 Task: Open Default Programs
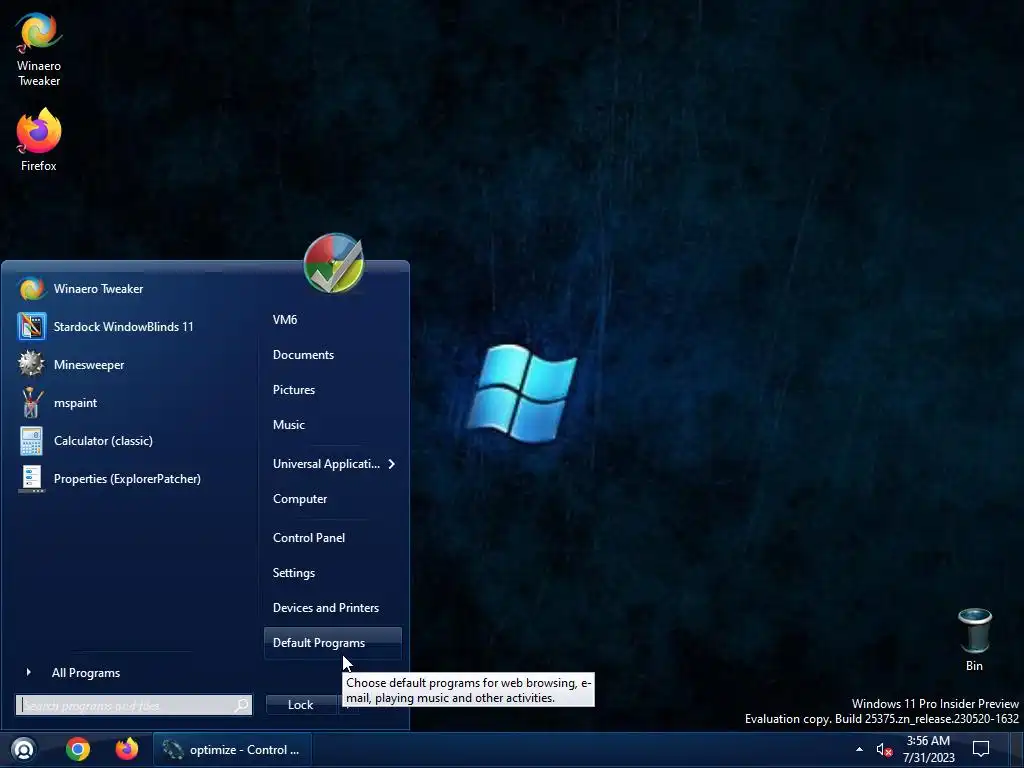(x=332, y=643)
